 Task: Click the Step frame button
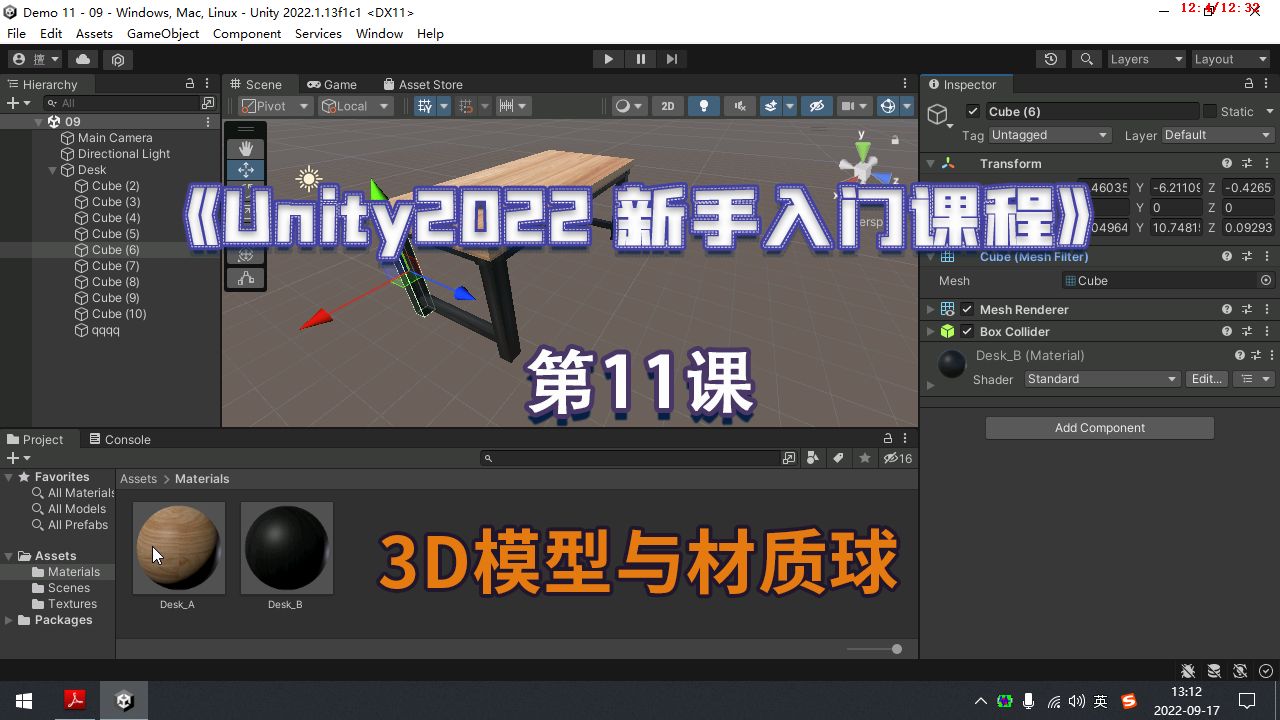click(672, 59)
